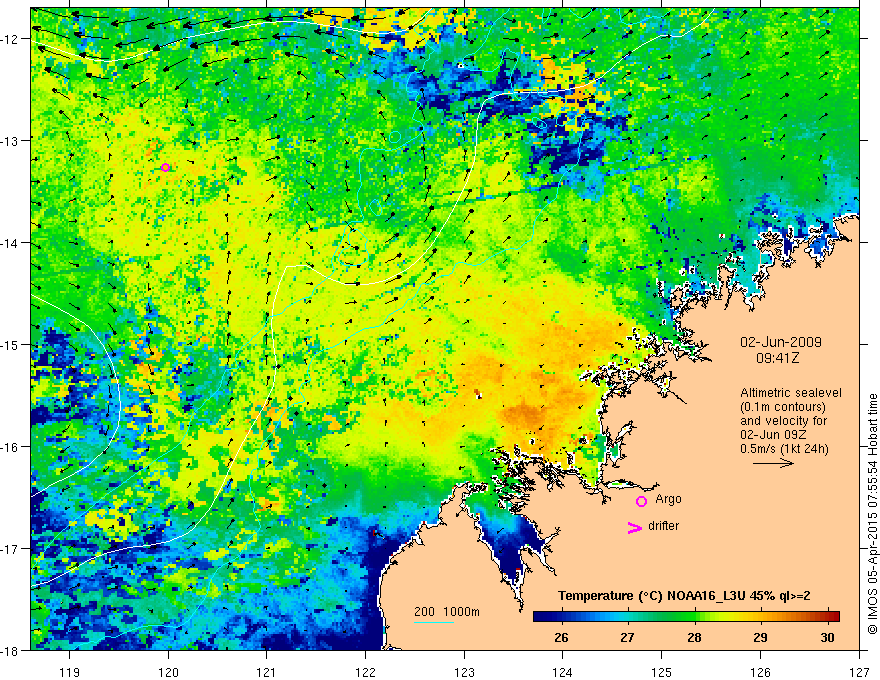880x680 pixels.
Task: Click the '124' longitude axis label
Action: click(563, 672)
